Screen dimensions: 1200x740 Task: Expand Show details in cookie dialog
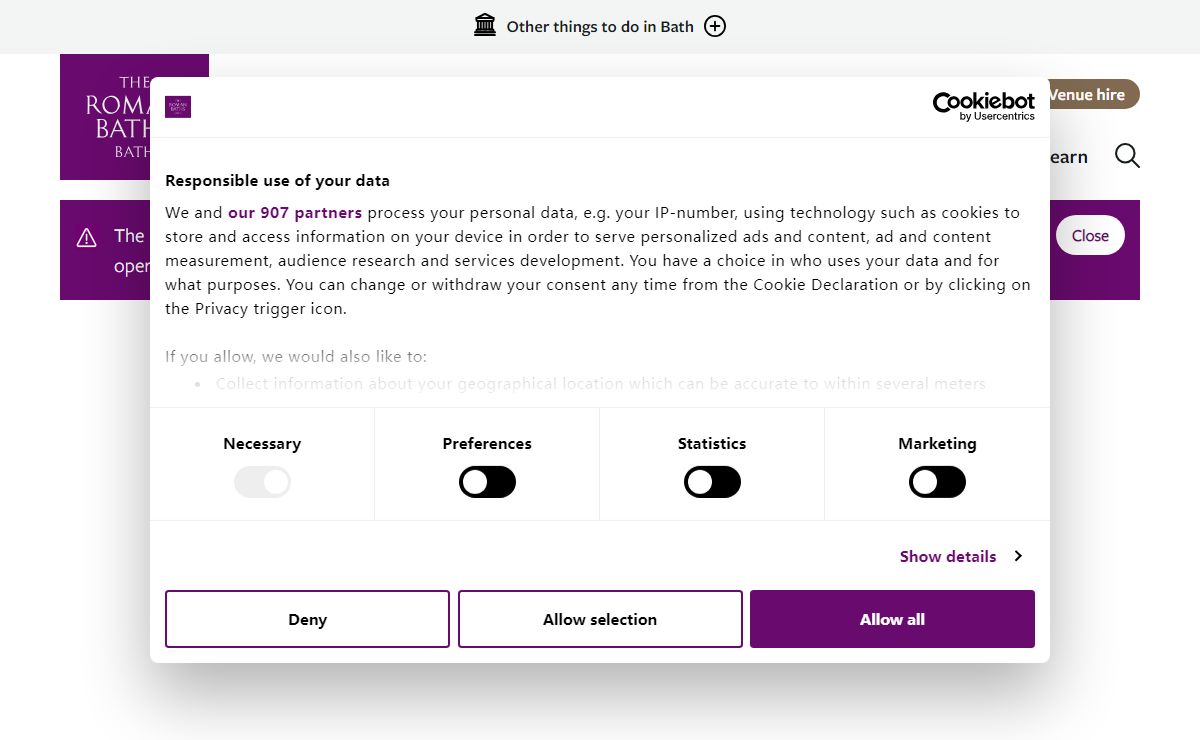click(x=948, y=556)
